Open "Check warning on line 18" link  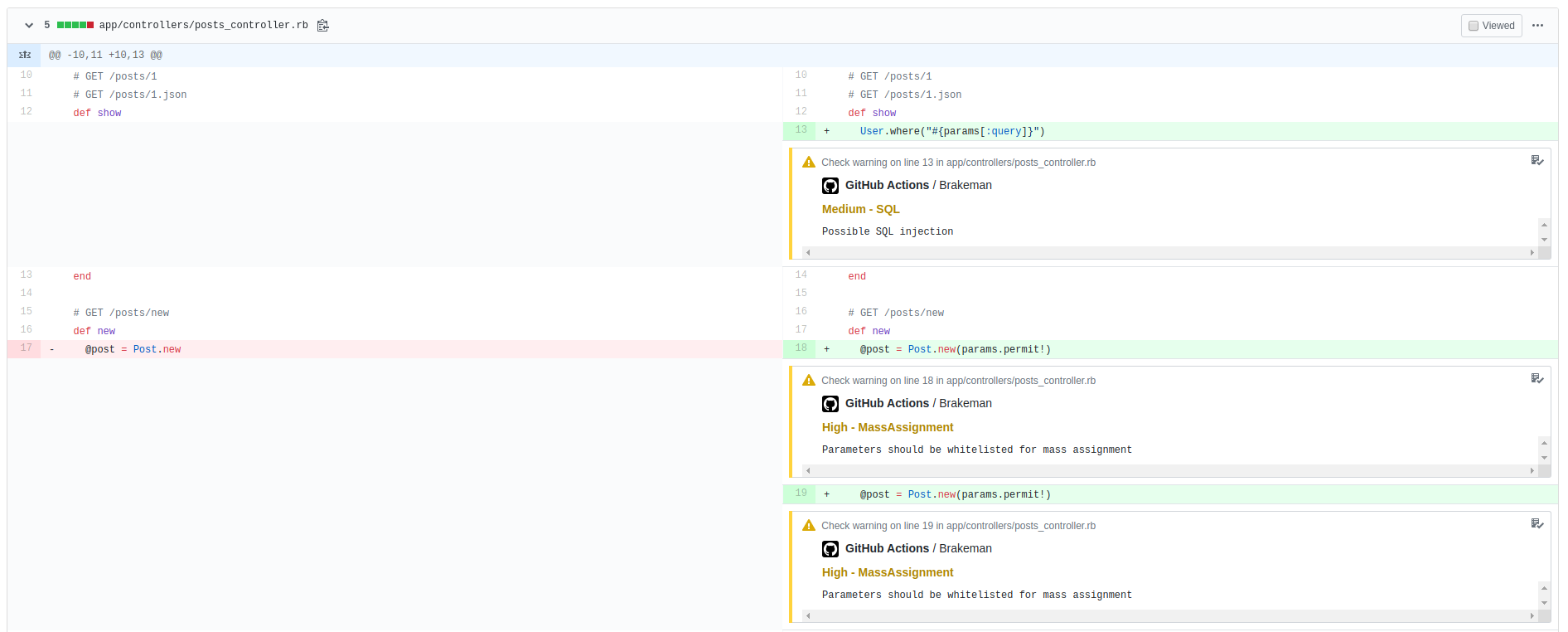coord(958,381)
